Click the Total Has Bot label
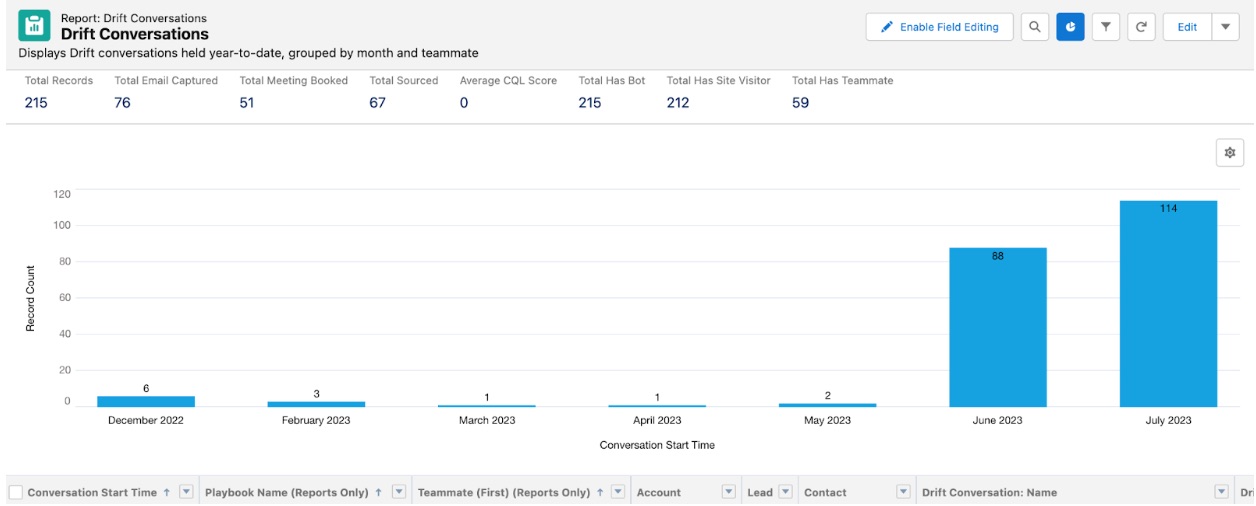1256x506 pixels. (612, 80)
